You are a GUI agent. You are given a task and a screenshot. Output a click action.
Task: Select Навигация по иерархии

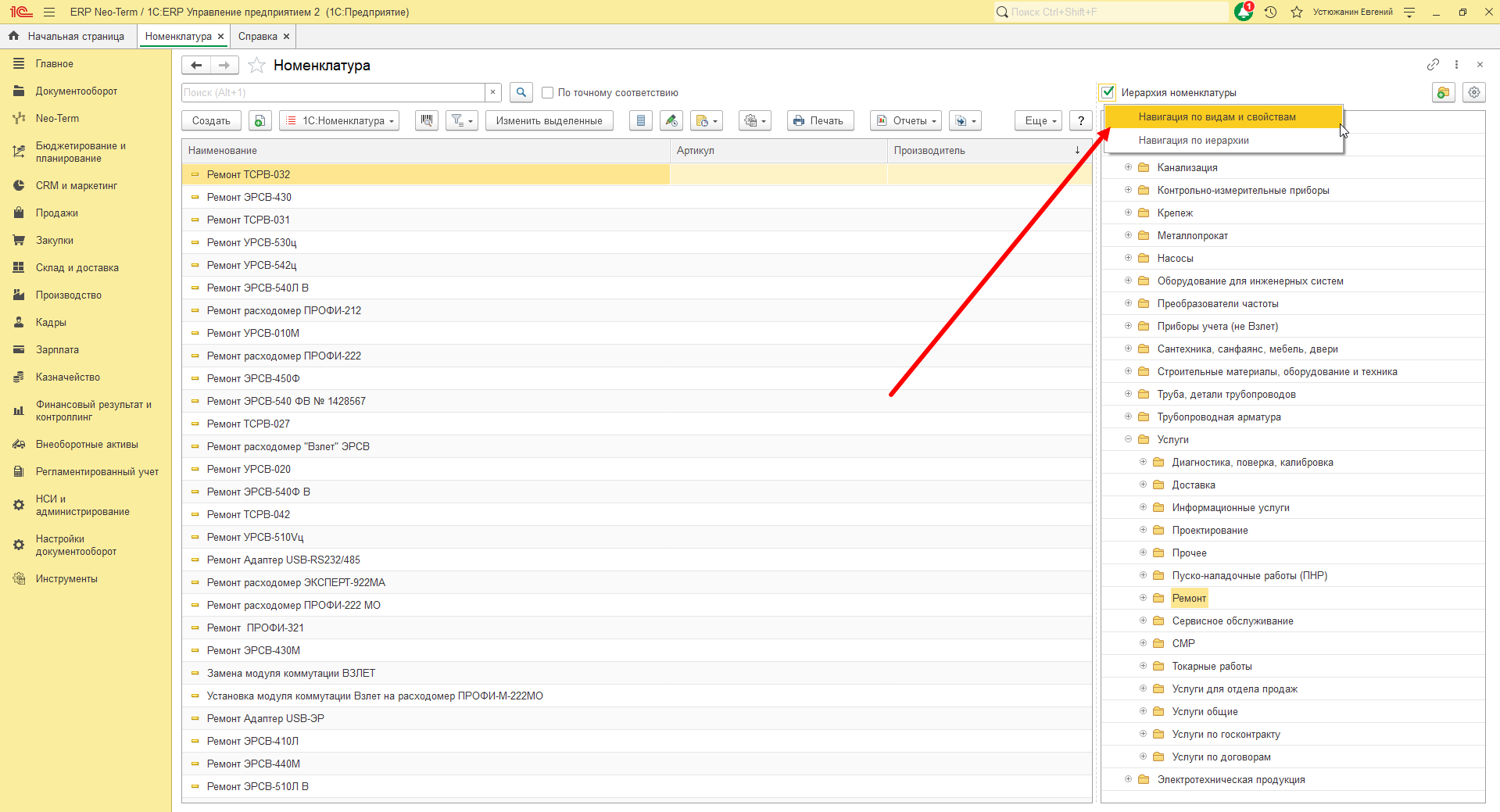pyautogui.click(x=1223, y=140)
